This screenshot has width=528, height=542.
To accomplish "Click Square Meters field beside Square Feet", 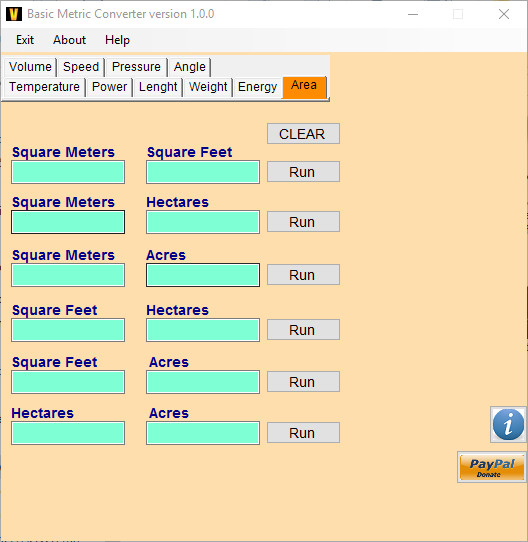I will (68, 172).
